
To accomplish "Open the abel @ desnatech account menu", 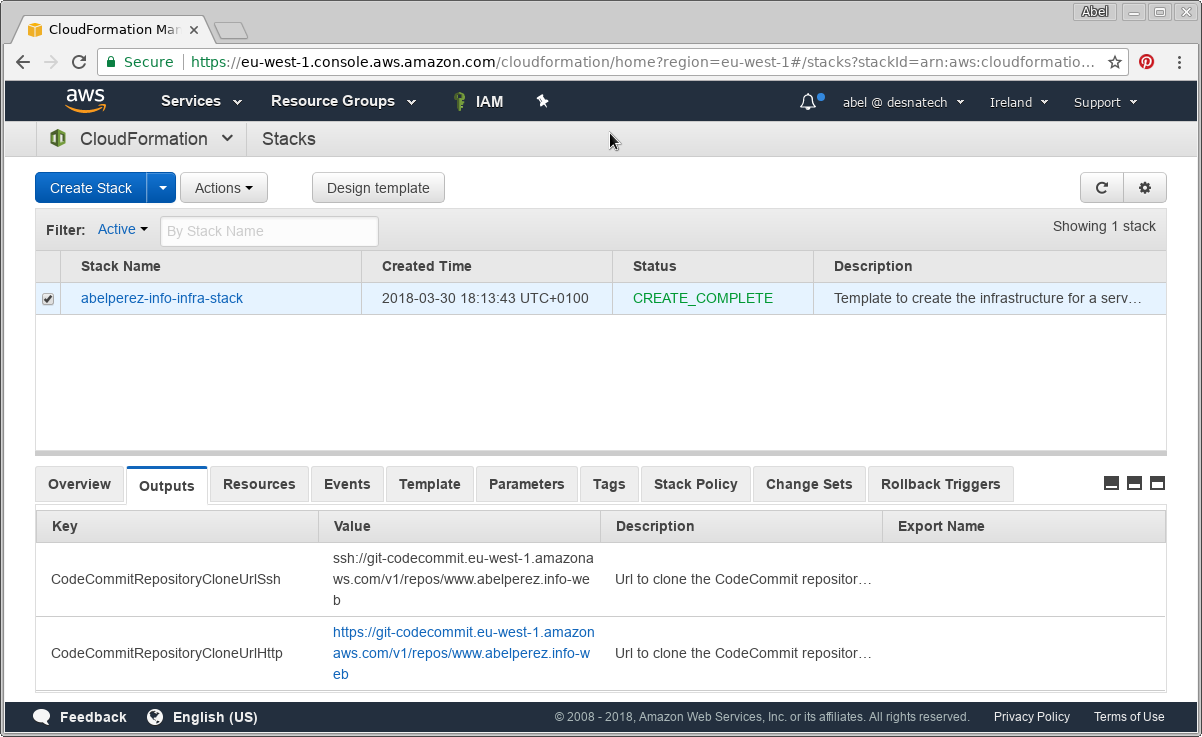I will tap(904, 102).
